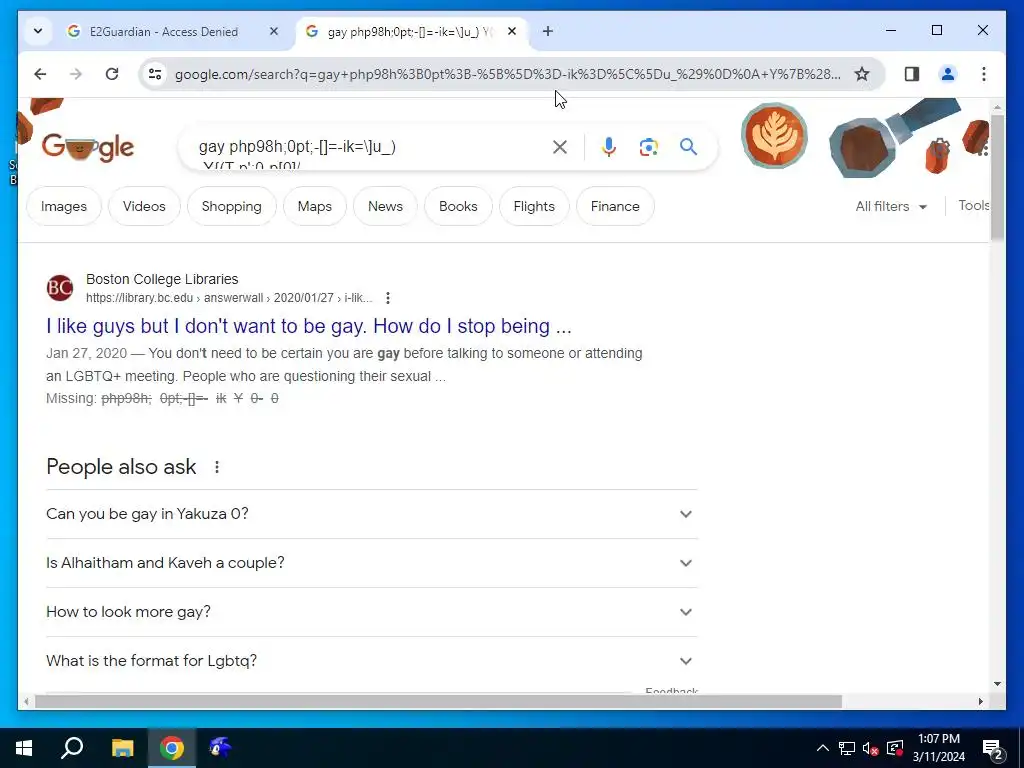Click 'Missing: php98h;' crossed-out term
Image resolution: width=1024 pixels, height=768 pixels.
126,398
